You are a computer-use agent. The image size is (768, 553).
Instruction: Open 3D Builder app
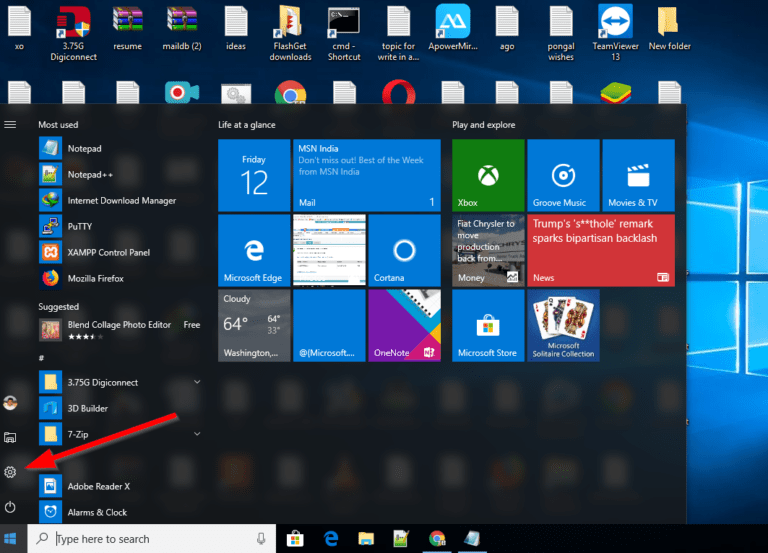pos(120,408)
